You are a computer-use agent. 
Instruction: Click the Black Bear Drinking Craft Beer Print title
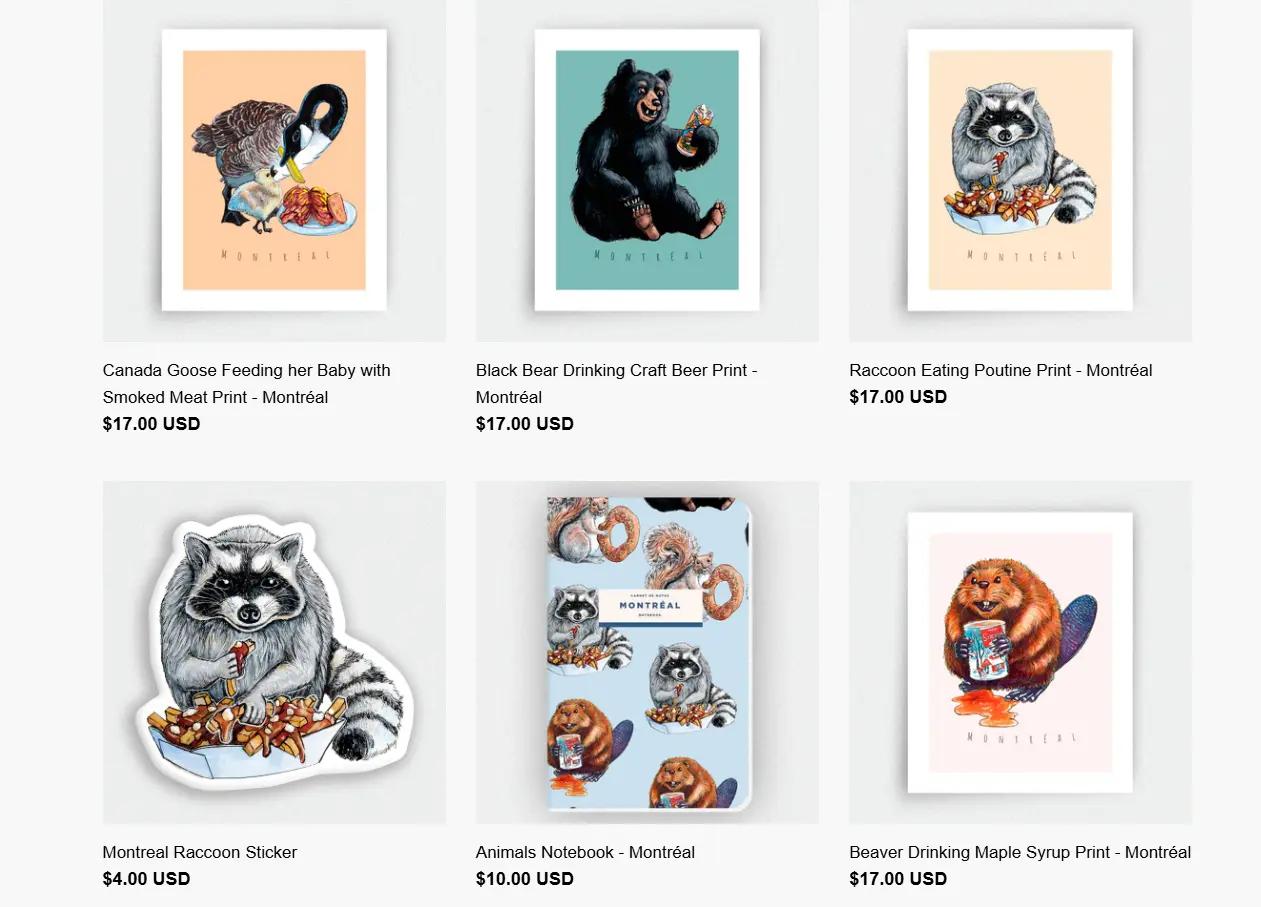[x=616, y=383]
